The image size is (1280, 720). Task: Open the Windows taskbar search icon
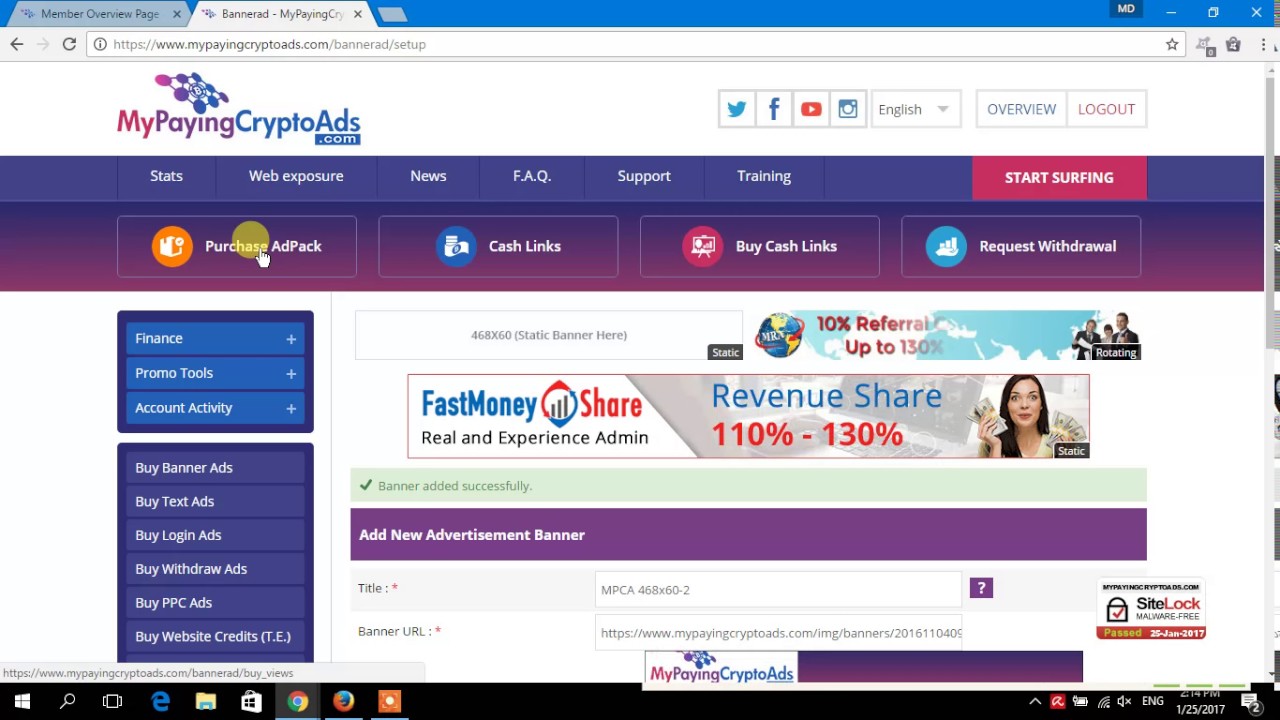[68, 702]
